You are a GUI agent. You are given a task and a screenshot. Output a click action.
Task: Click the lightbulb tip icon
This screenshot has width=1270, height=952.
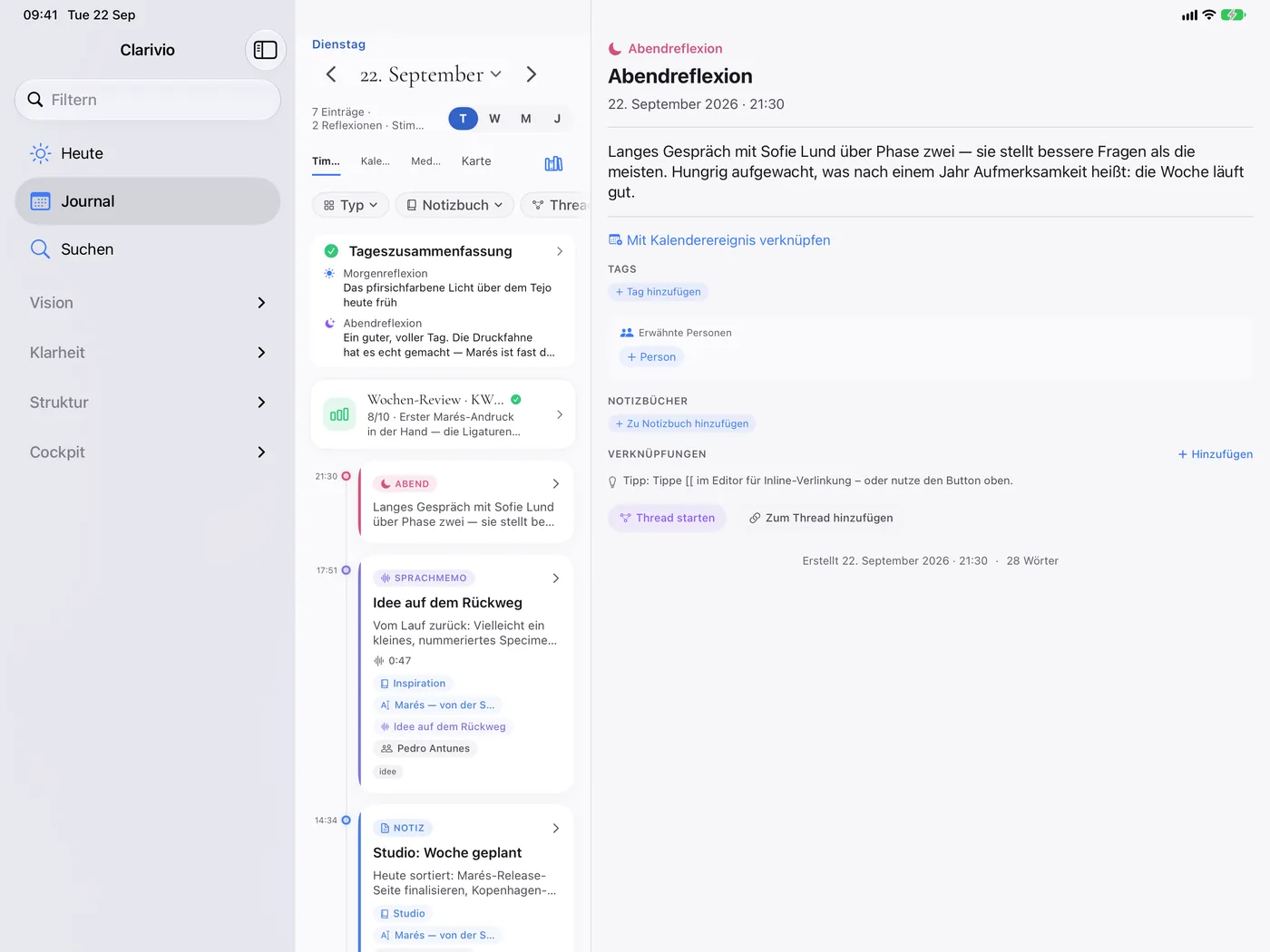click(612, 481)
